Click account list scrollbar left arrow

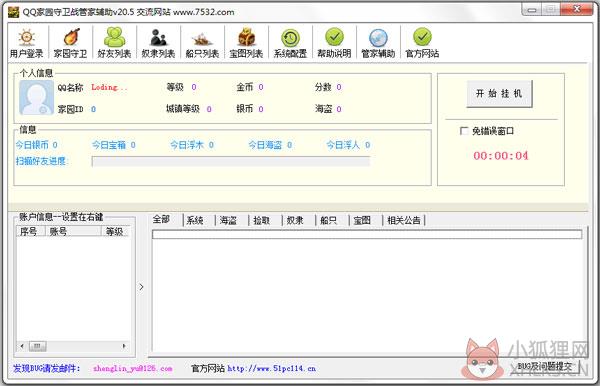(22, 346)
